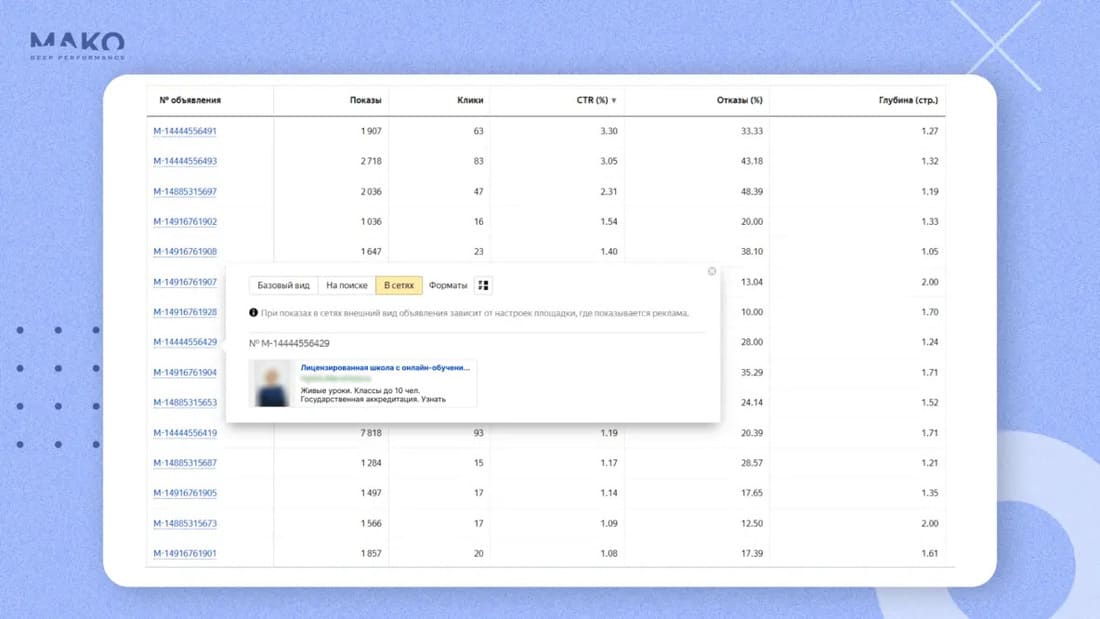Viewport: 1100px width, 619px height.
Task: Select the clicks value 93
Action: click(478, 433)
